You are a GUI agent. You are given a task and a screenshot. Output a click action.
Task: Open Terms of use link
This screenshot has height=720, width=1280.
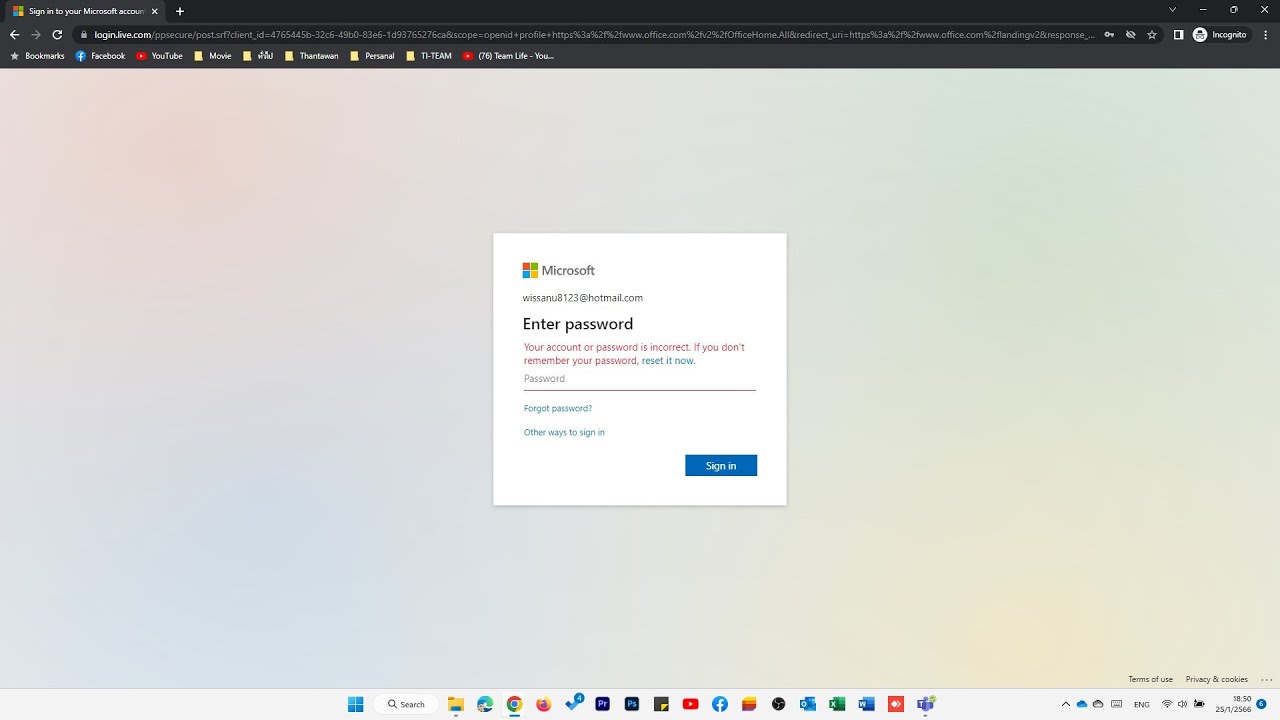tap(1150, 679)
